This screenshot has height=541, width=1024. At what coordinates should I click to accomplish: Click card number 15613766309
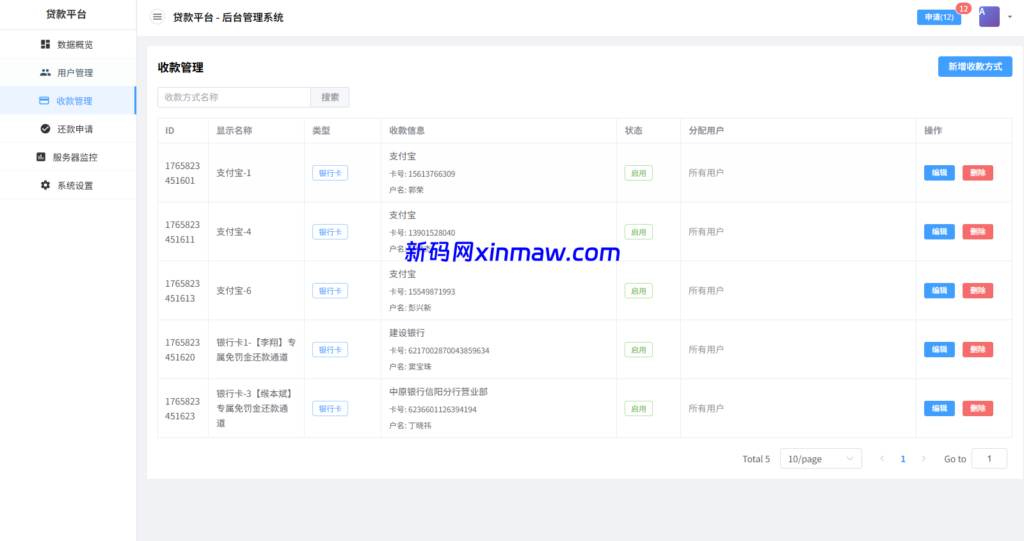(432, 174)
